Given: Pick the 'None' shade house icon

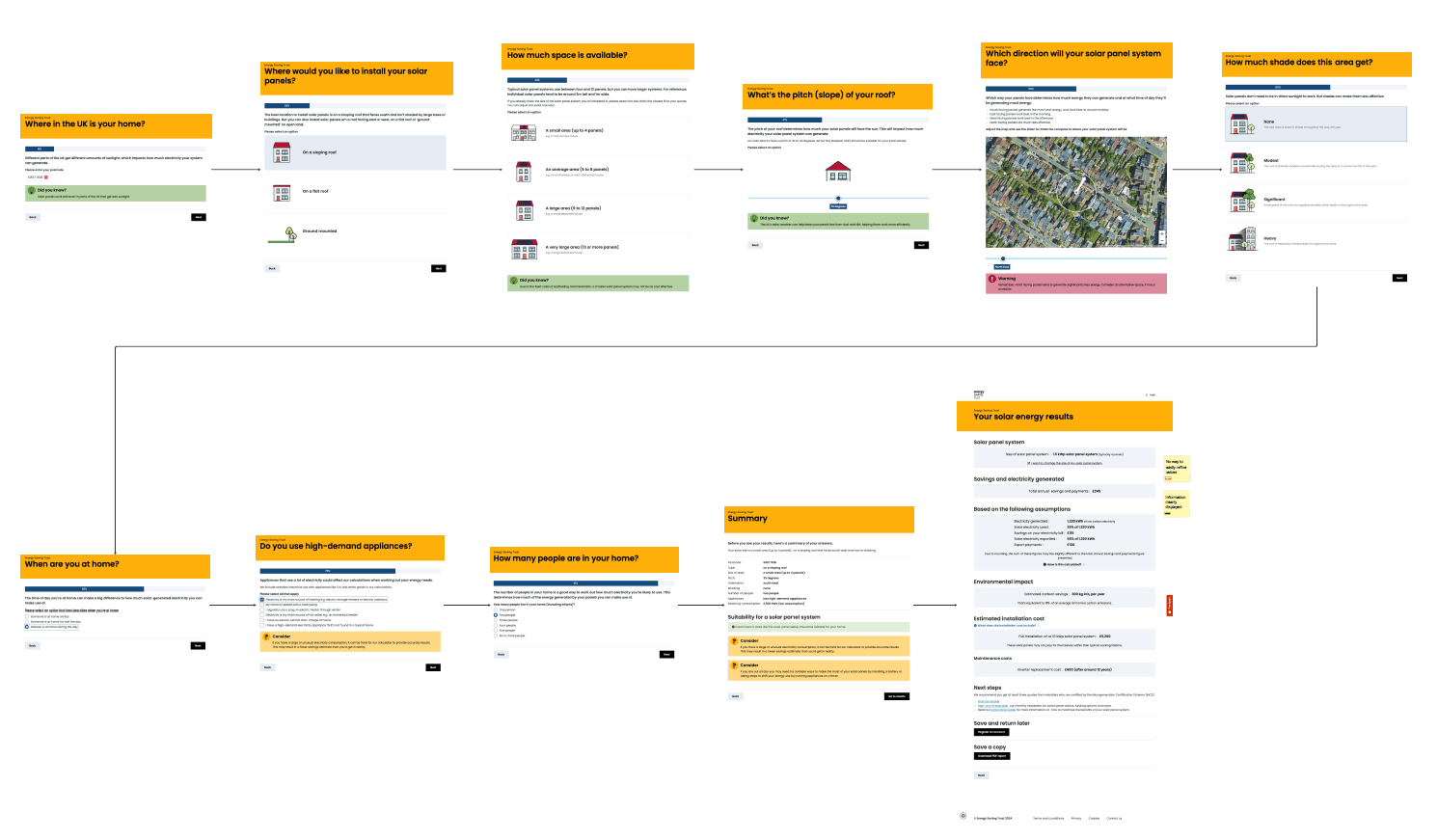Looking at the screenshot, I should pos(1241,123).
